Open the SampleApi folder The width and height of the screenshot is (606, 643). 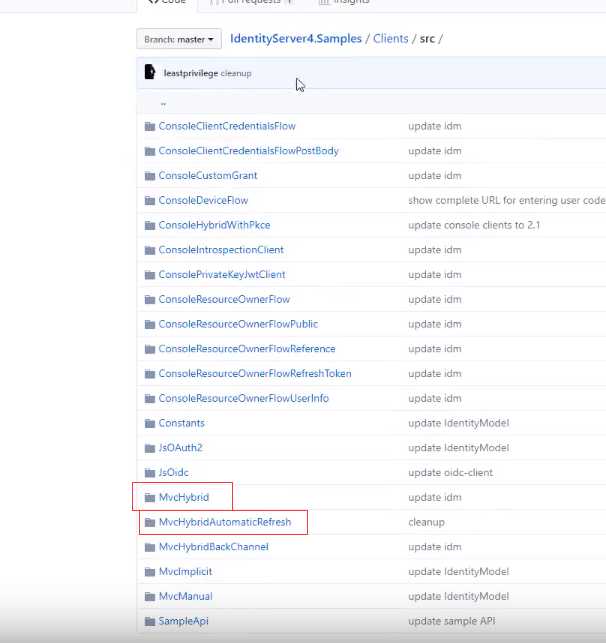pos(183,621)
